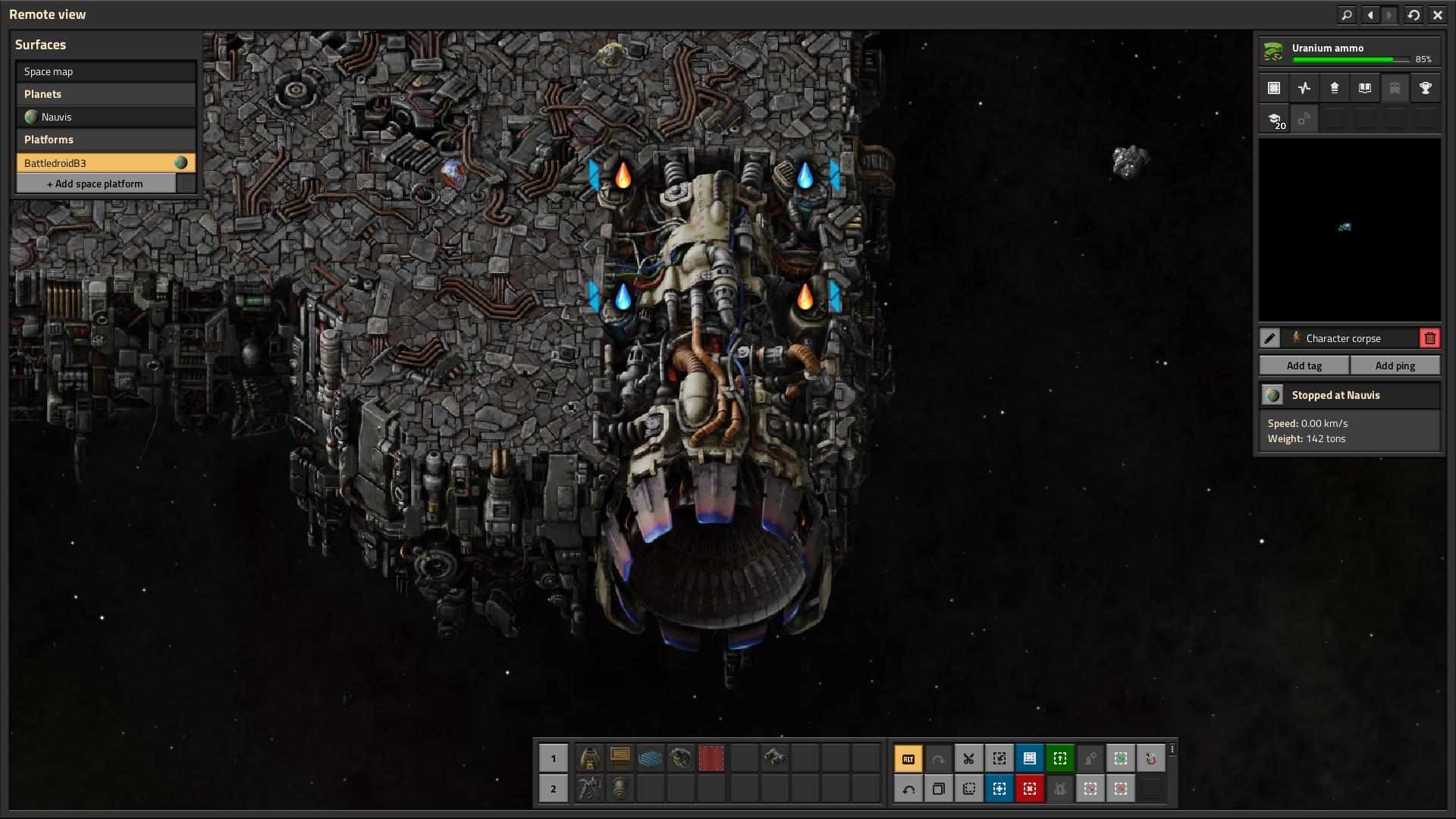Open the achievements trophy icon
The width and height of the screenshot is (1456, 819).
[1425, 88]
